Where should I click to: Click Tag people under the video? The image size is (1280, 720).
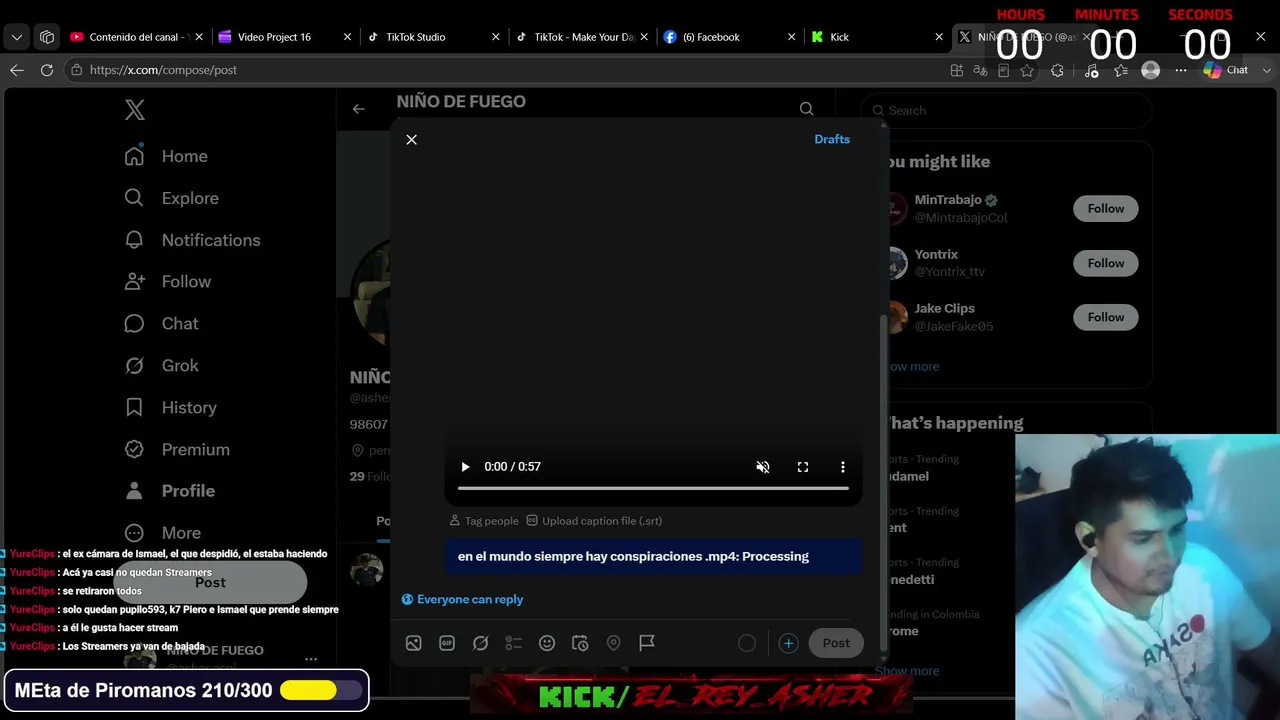[x=484, y=521]
